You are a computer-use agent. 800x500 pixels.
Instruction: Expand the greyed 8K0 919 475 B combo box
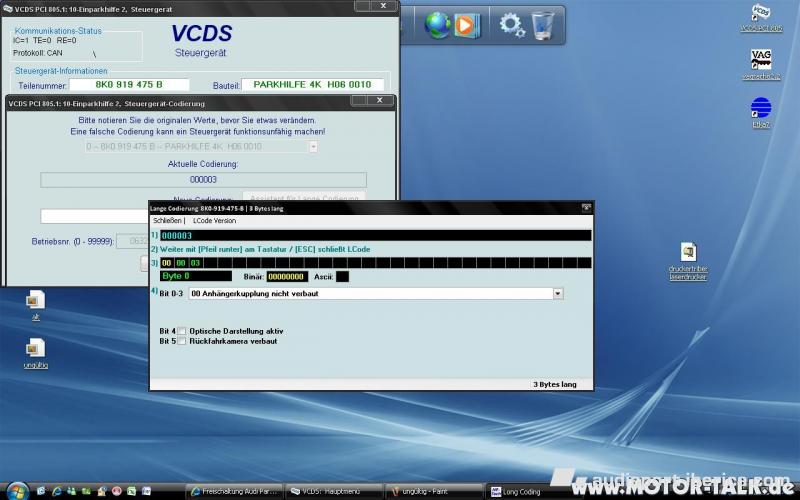[x=313, y=146]
